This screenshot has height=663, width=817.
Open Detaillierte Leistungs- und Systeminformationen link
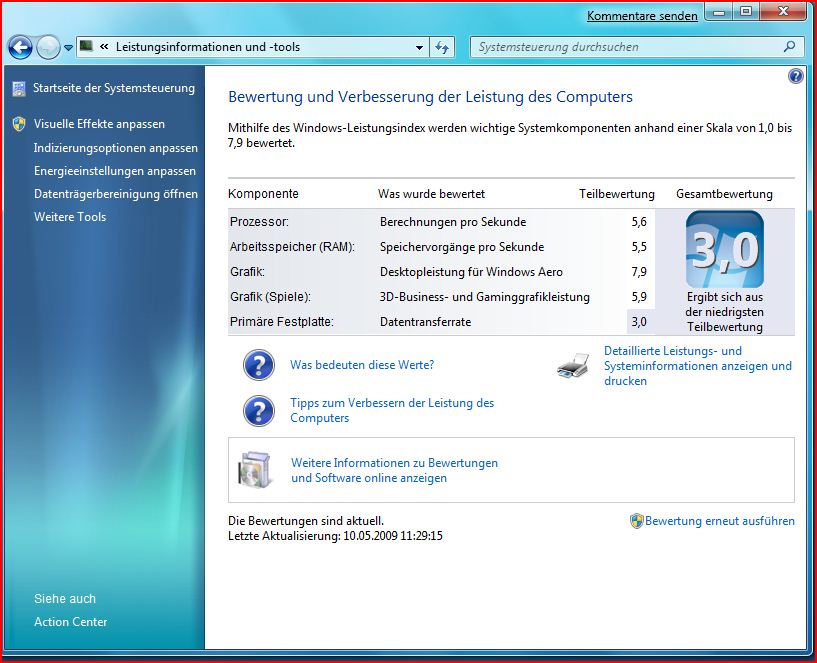698,366
